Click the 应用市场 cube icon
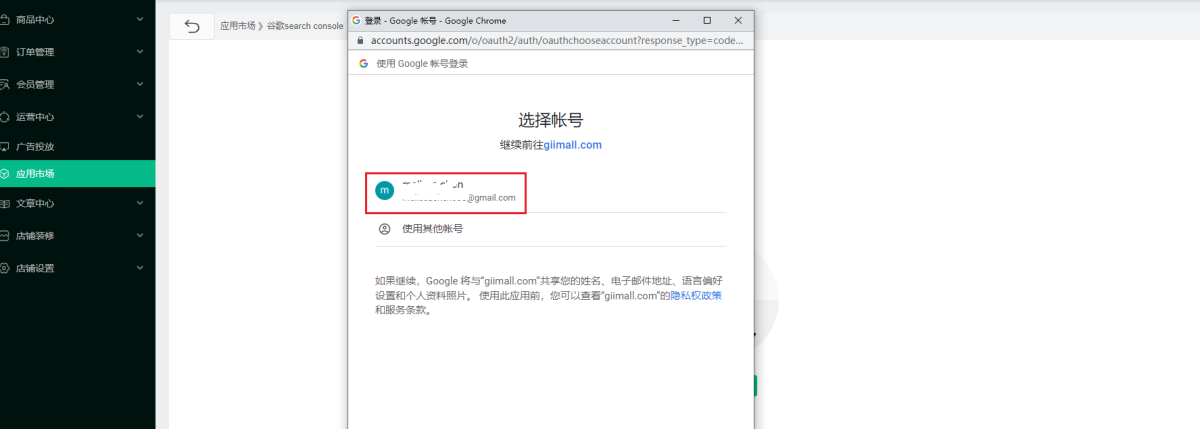 point(5,174)
